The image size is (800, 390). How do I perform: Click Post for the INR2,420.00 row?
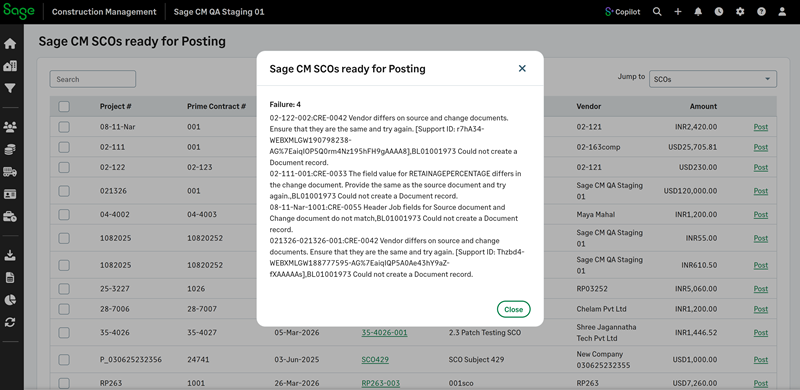760,127
